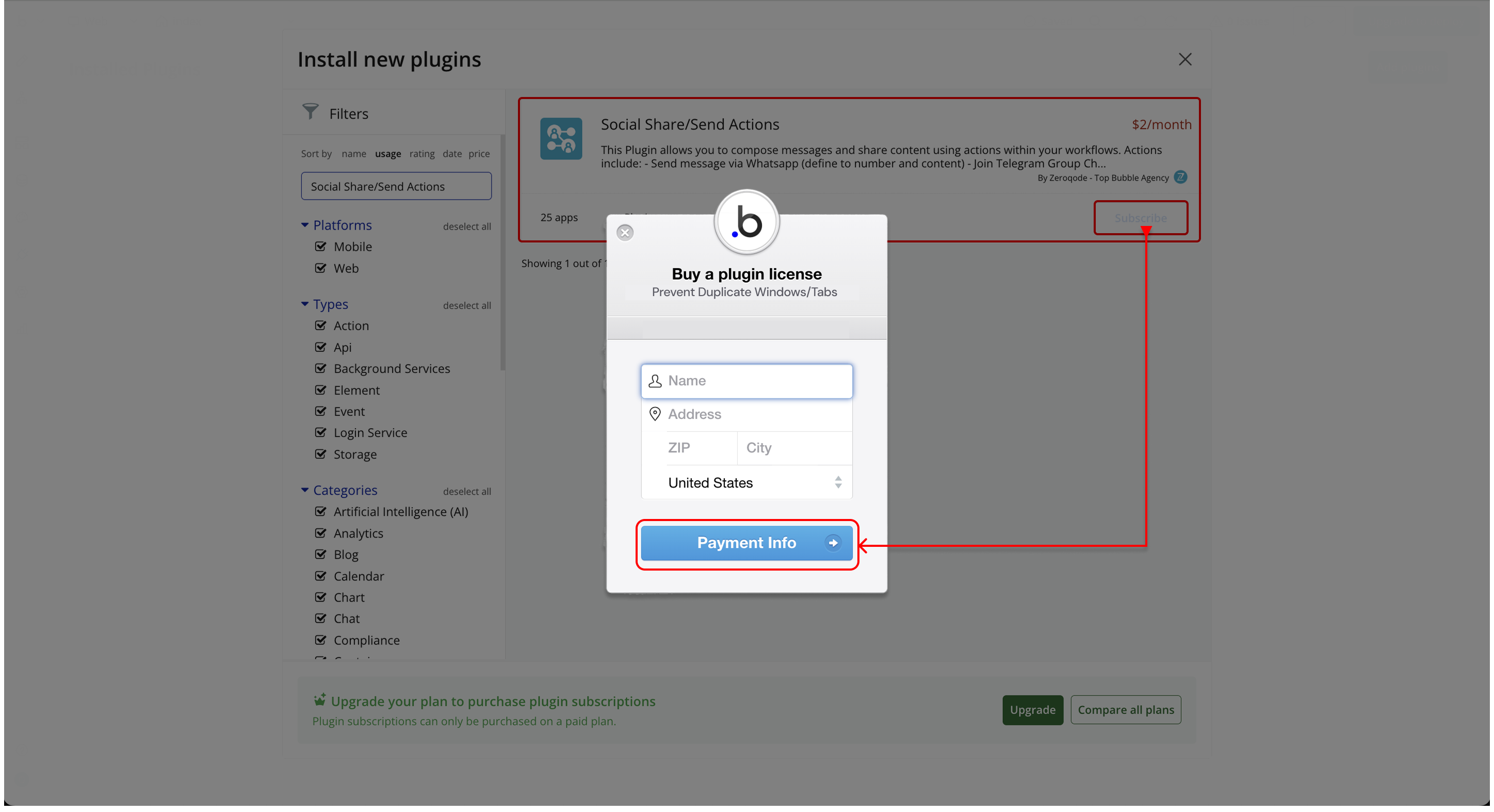Sort plugins by price
Viewport: 1494px width, 812px height.
pos(479,154)
